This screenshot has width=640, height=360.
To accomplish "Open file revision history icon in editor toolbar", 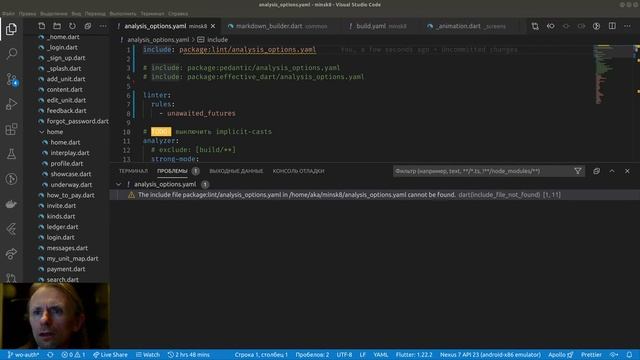I will click(551, 26).
